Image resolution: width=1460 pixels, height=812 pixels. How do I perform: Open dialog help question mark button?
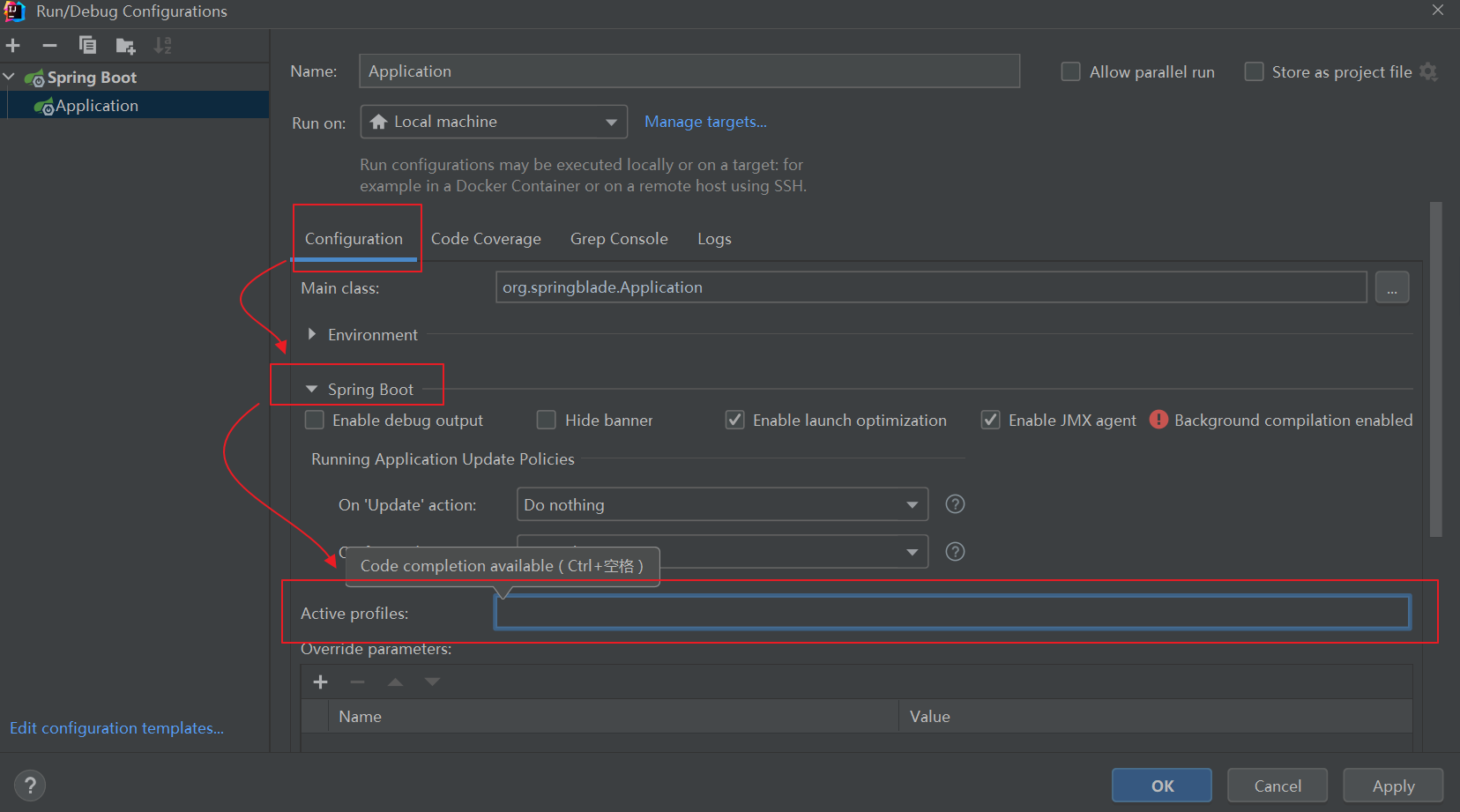point(30,786)
